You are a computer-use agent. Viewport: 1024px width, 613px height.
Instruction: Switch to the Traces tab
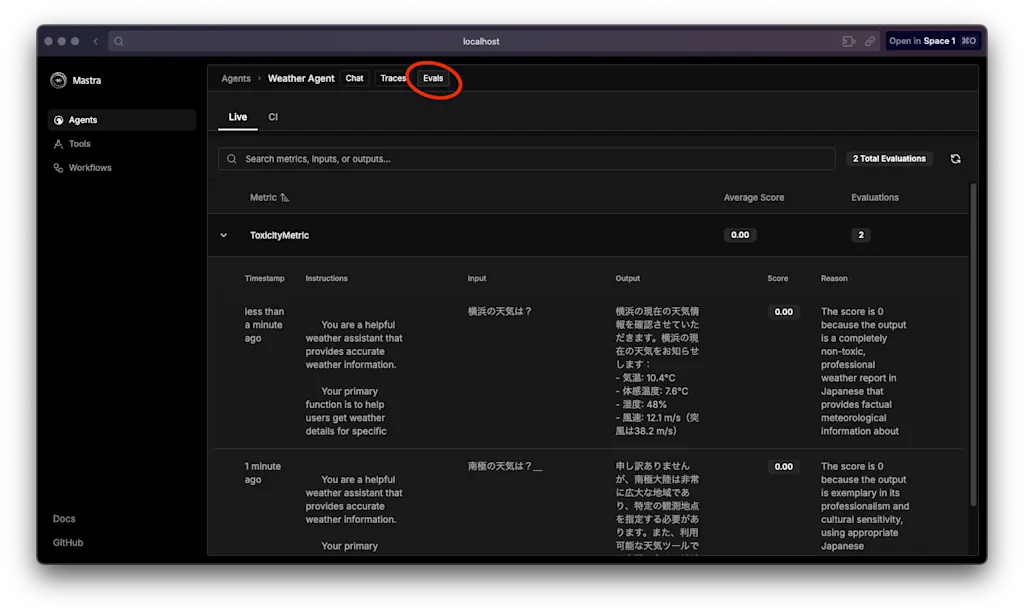393,78
